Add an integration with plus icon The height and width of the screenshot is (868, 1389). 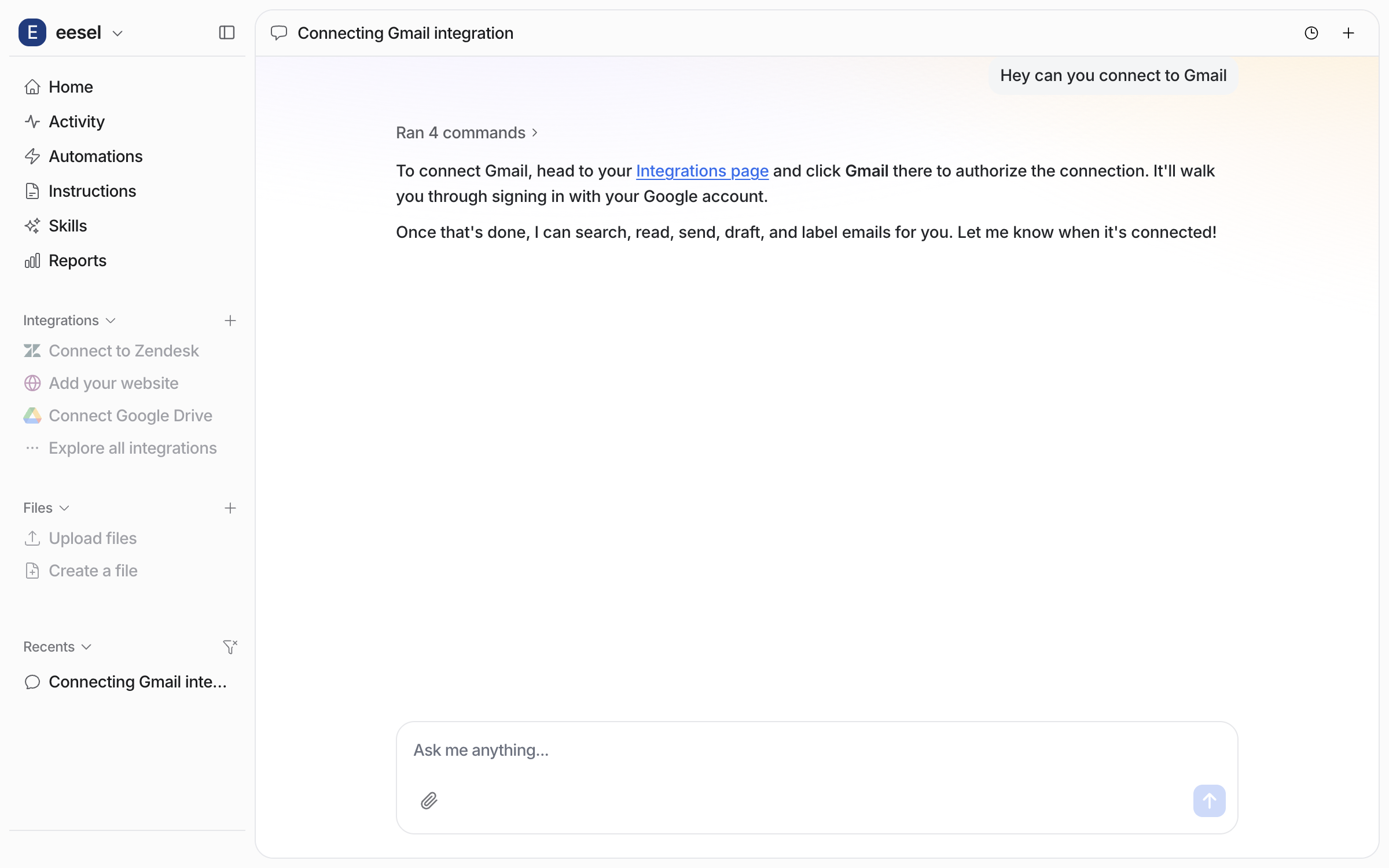230,321
